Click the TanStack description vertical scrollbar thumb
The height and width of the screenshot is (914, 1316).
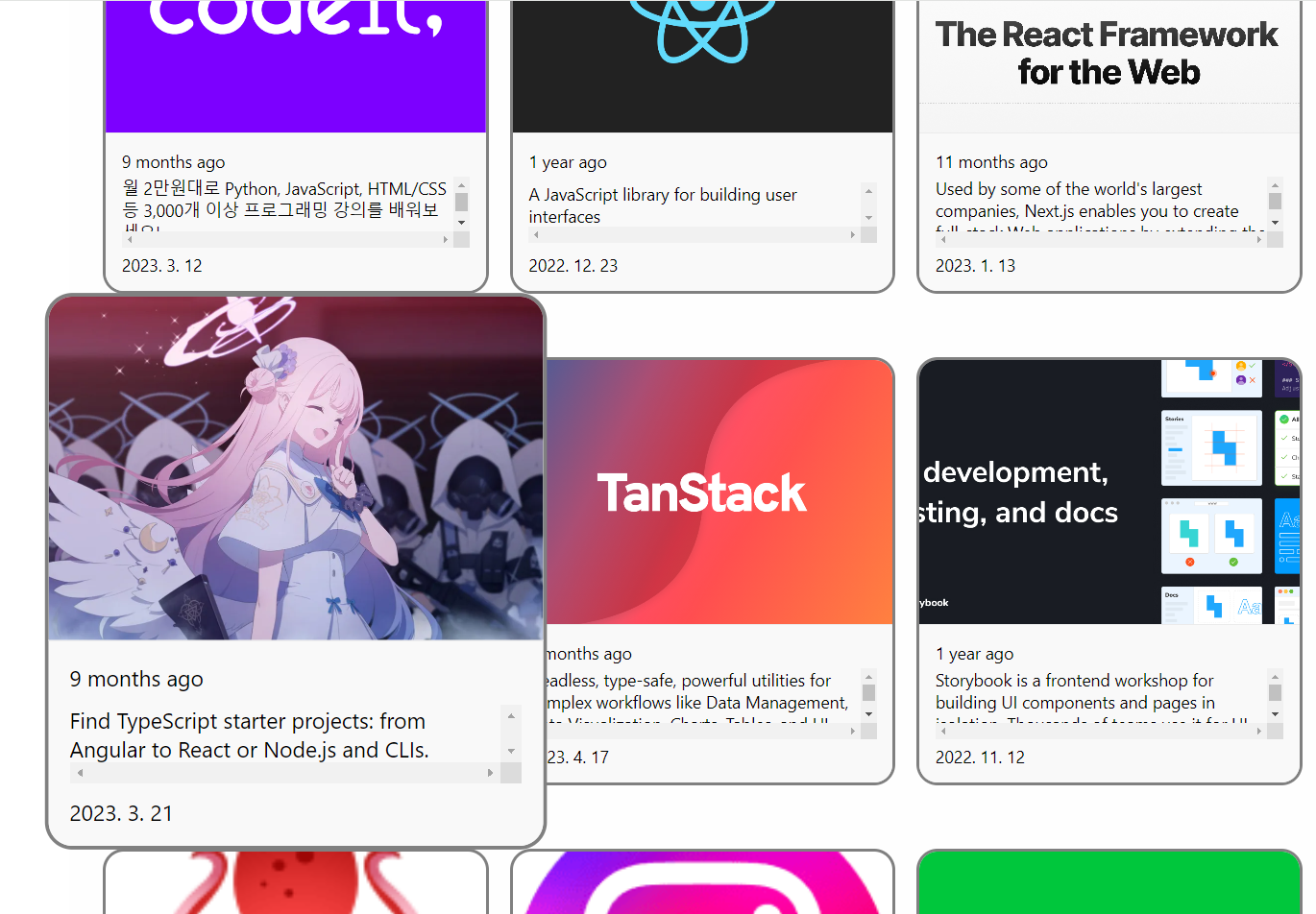tap(868, 692)
